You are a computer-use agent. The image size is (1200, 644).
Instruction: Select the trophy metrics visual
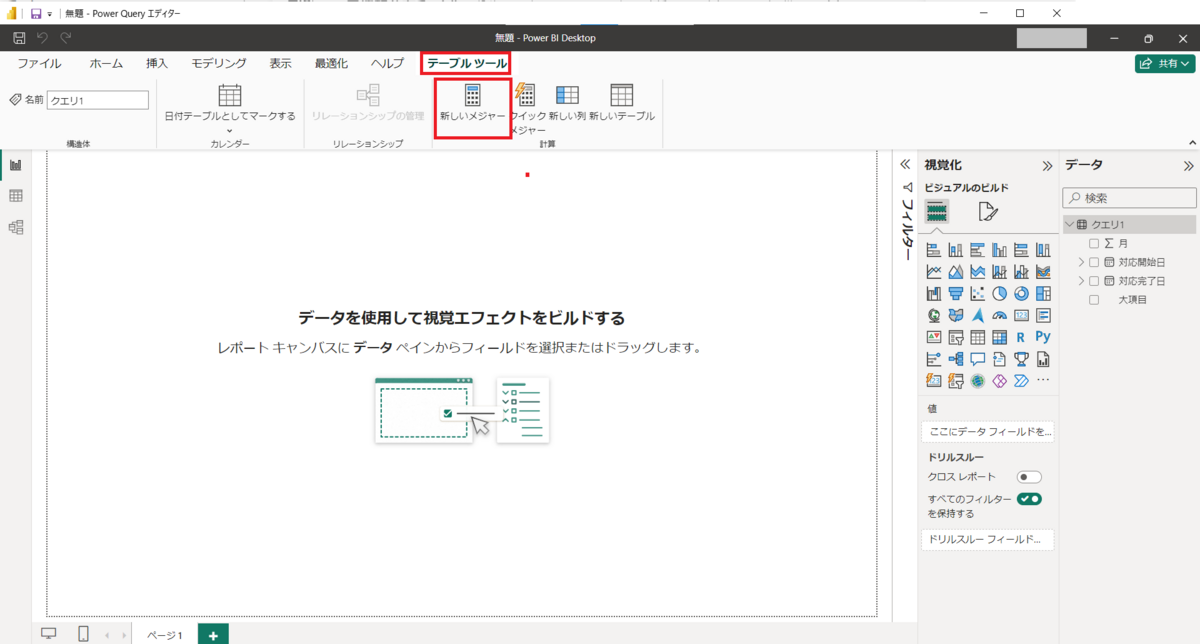[x=1021, y=359]
